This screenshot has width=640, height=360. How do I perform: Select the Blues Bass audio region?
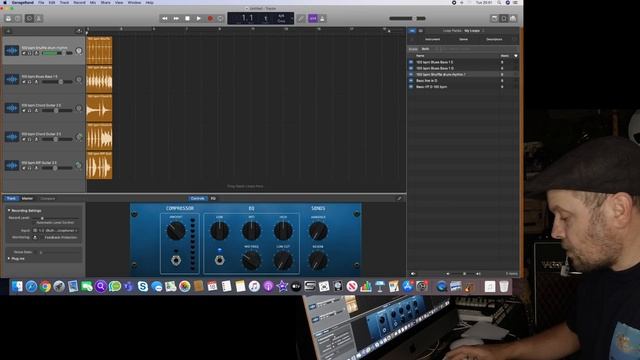click(99, 79)
